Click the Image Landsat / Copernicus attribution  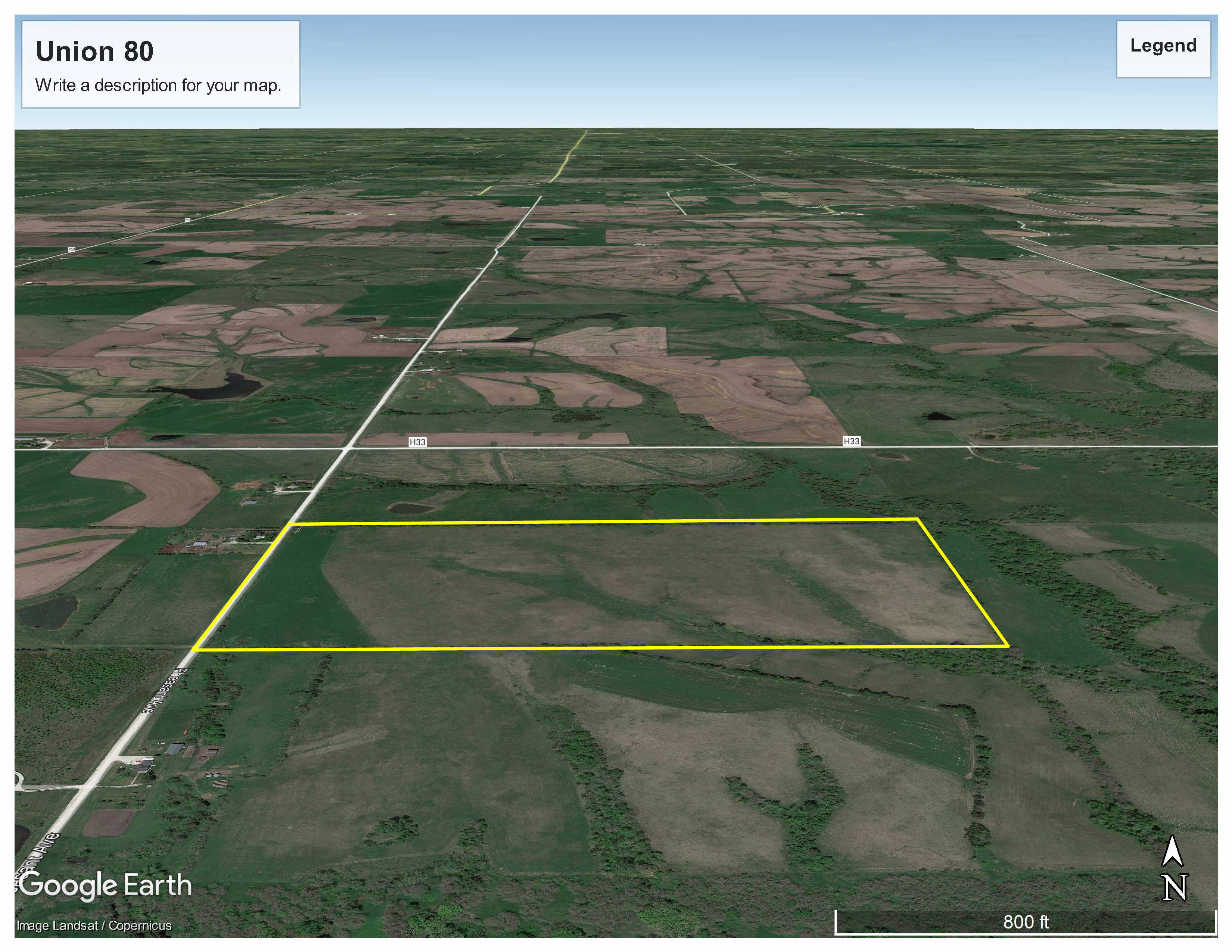pyautogui.click(x=94, y=925)
